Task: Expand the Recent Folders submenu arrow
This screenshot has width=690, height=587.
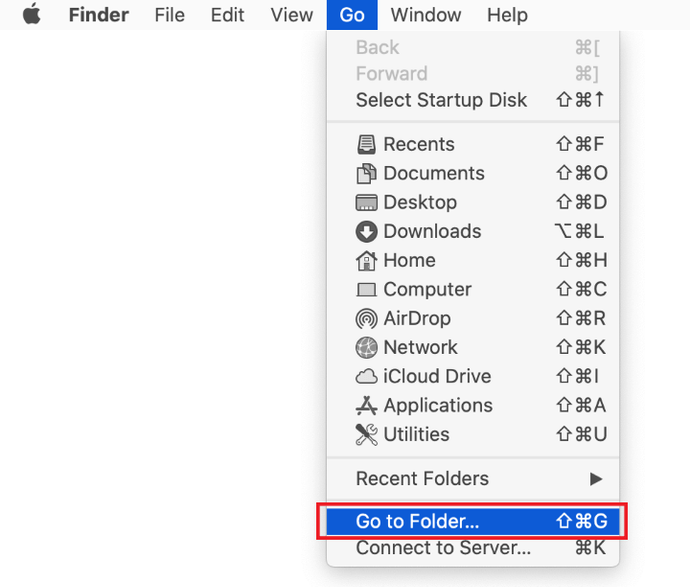Action: [x=596, y=479]
